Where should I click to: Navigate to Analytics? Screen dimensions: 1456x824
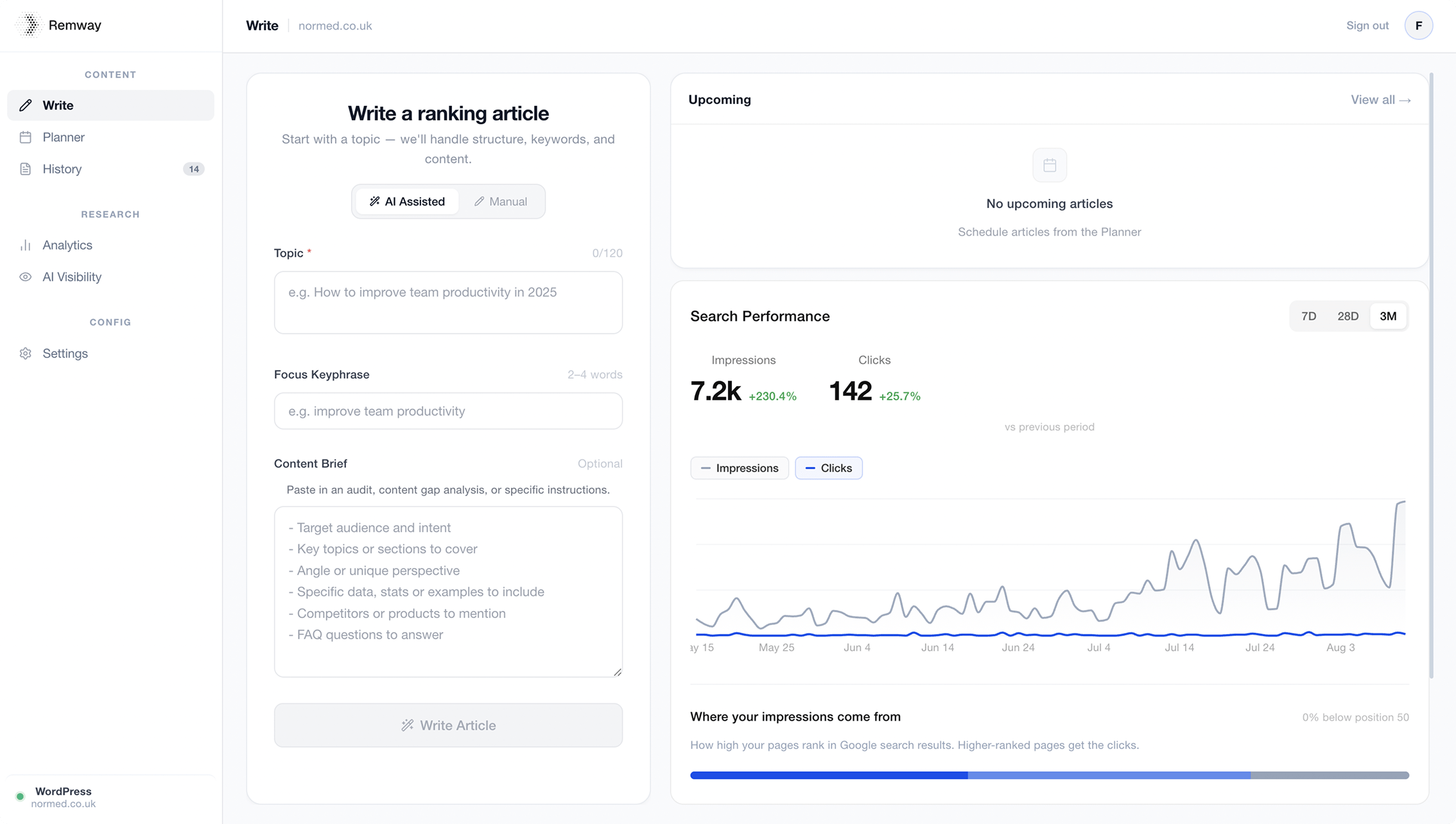tap(110, 245)
